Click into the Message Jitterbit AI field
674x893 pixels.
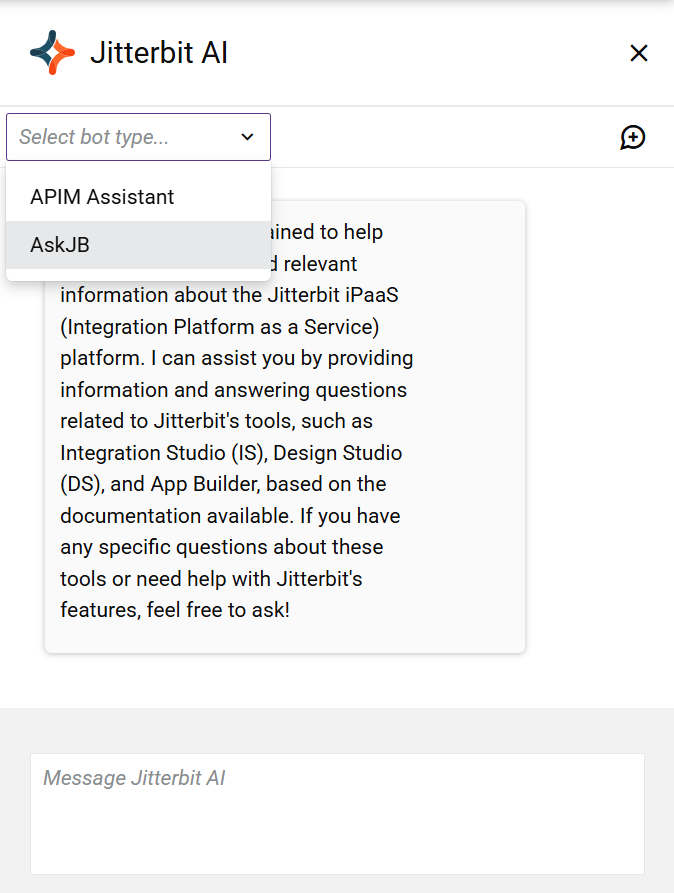[337, 814]
